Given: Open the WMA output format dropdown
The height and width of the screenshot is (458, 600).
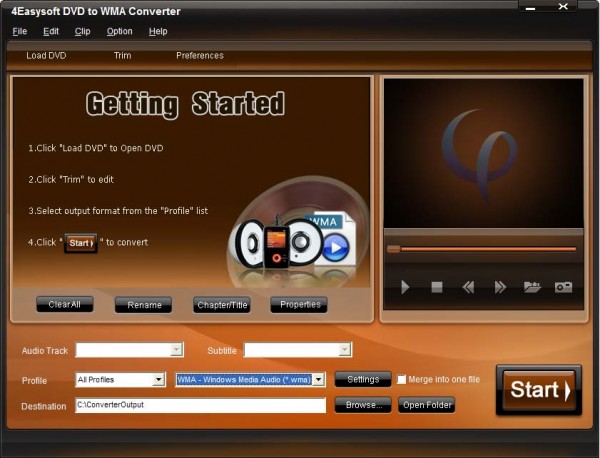Looking at the screenshot, I should pos(318,380).
